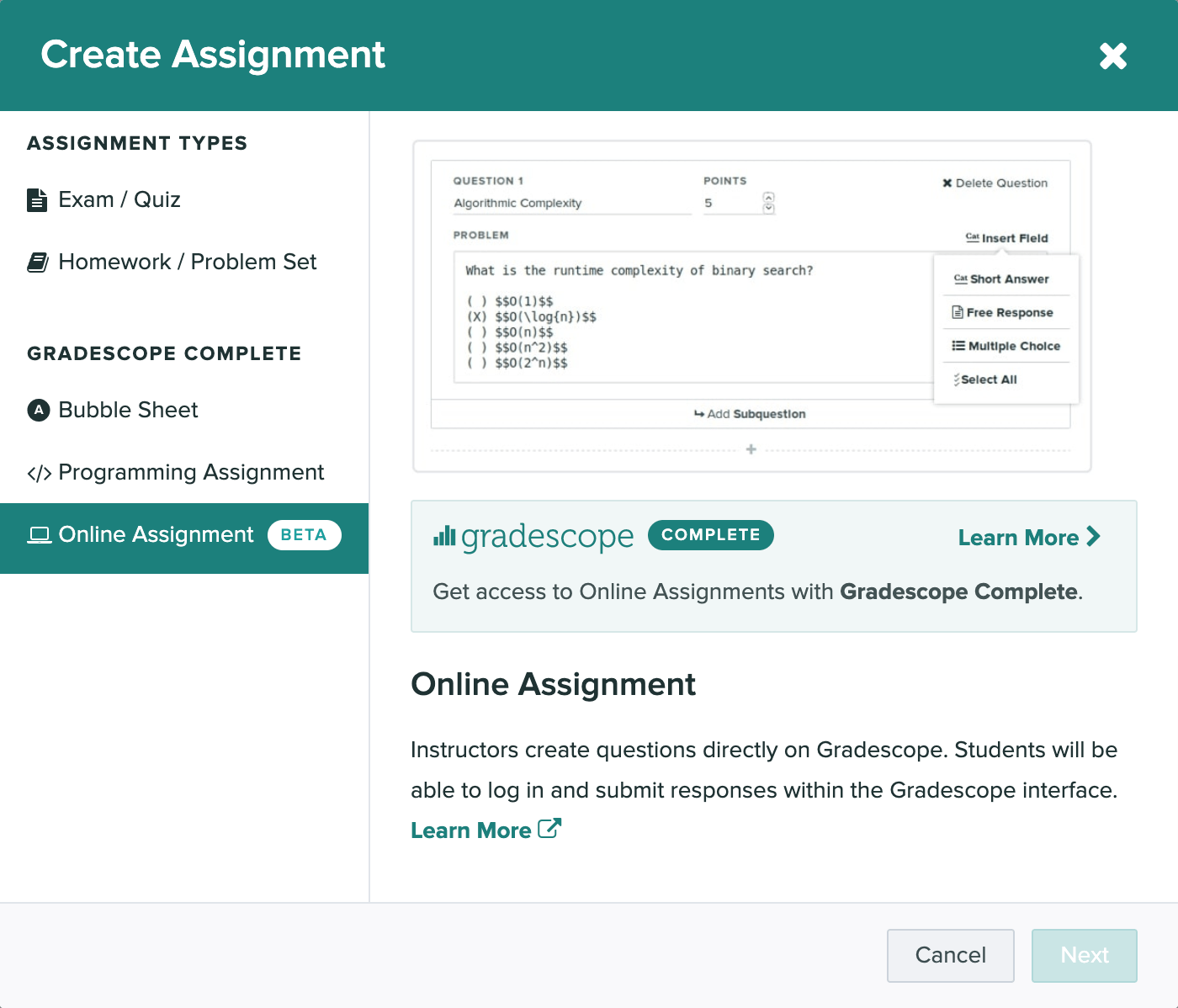Click the BETA badge
This screenshot has width=1178, height=1008.
pos(304,535)
